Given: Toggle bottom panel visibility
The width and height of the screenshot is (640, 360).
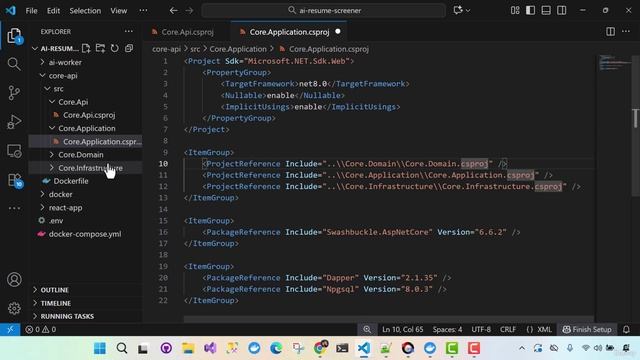Looking at the screenshot, I should tap(546, 11).
